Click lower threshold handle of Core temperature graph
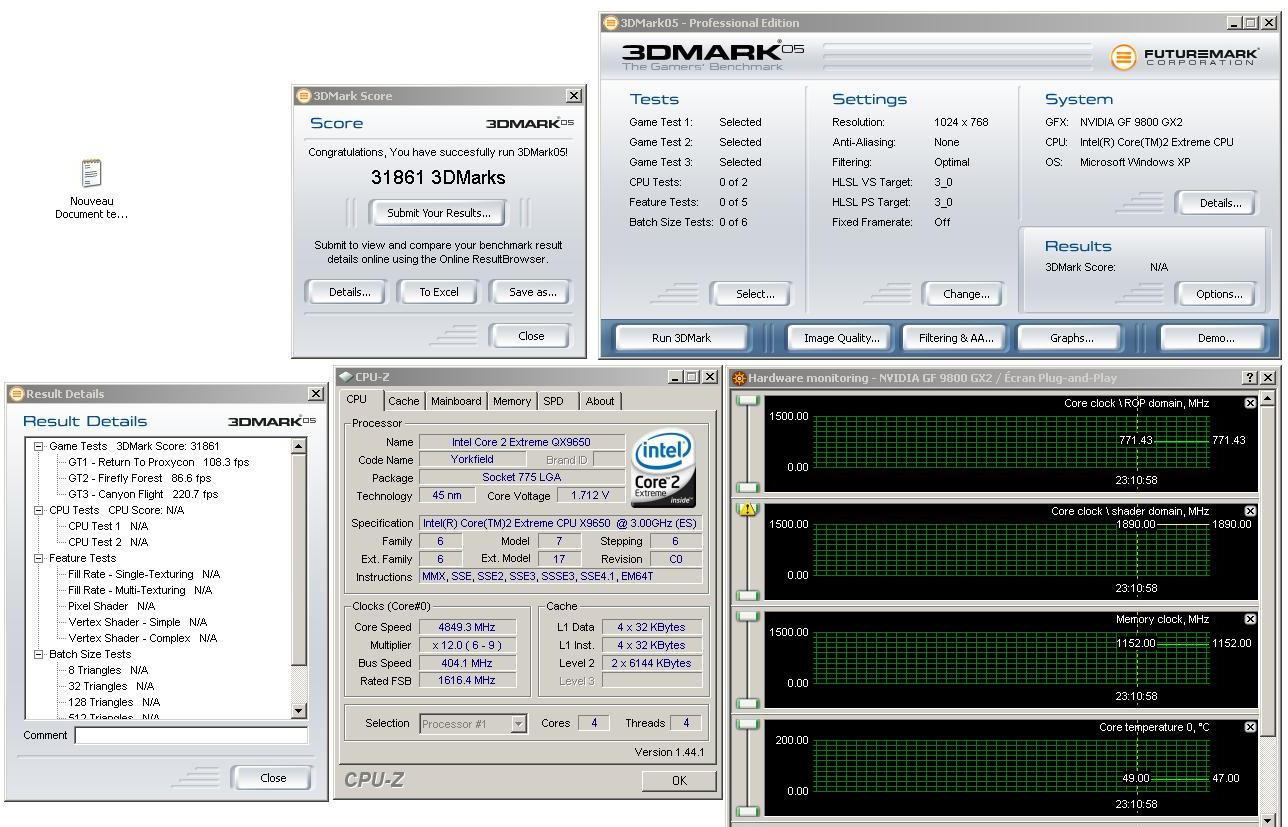The image size is (1288, 827). click(748, 812)
